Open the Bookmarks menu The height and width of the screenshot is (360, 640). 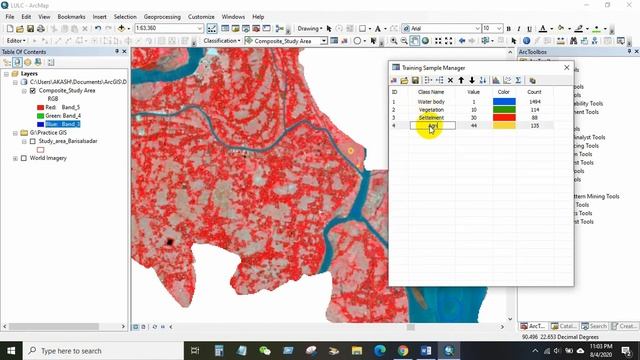[x=71, y=17]
